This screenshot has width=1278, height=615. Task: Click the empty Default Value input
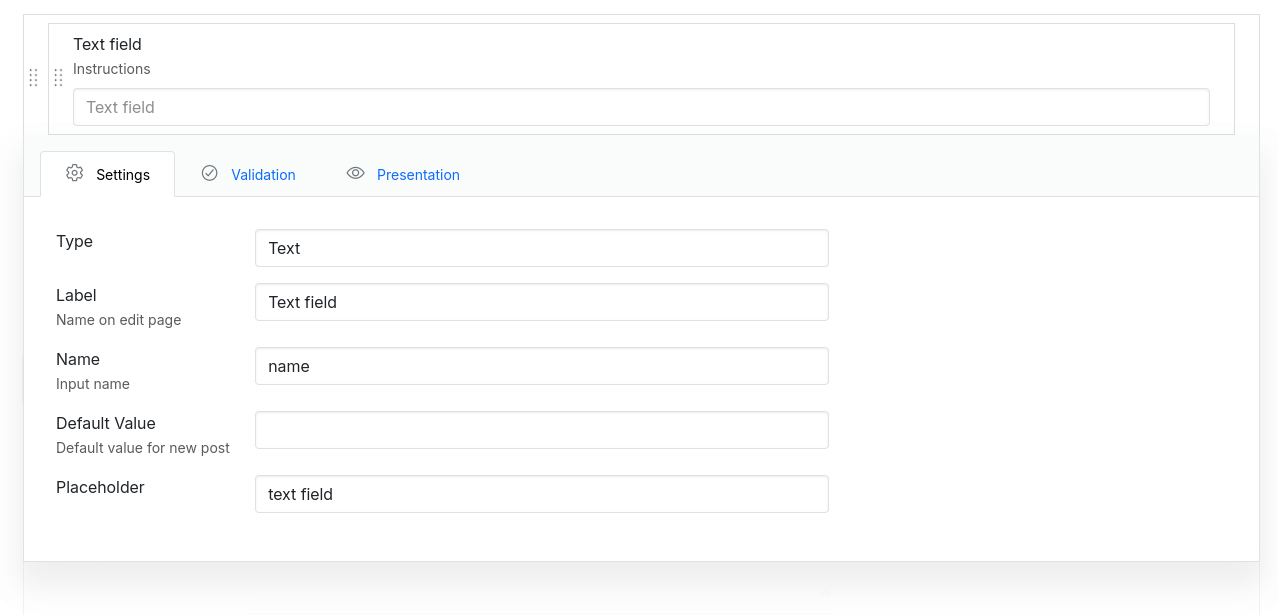pos(541,429)
